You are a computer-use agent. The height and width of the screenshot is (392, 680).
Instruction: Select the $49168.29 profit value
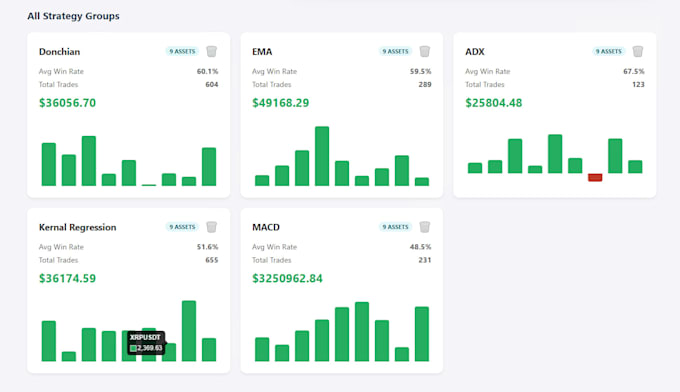pyautogui.click(x=281, y=103)
